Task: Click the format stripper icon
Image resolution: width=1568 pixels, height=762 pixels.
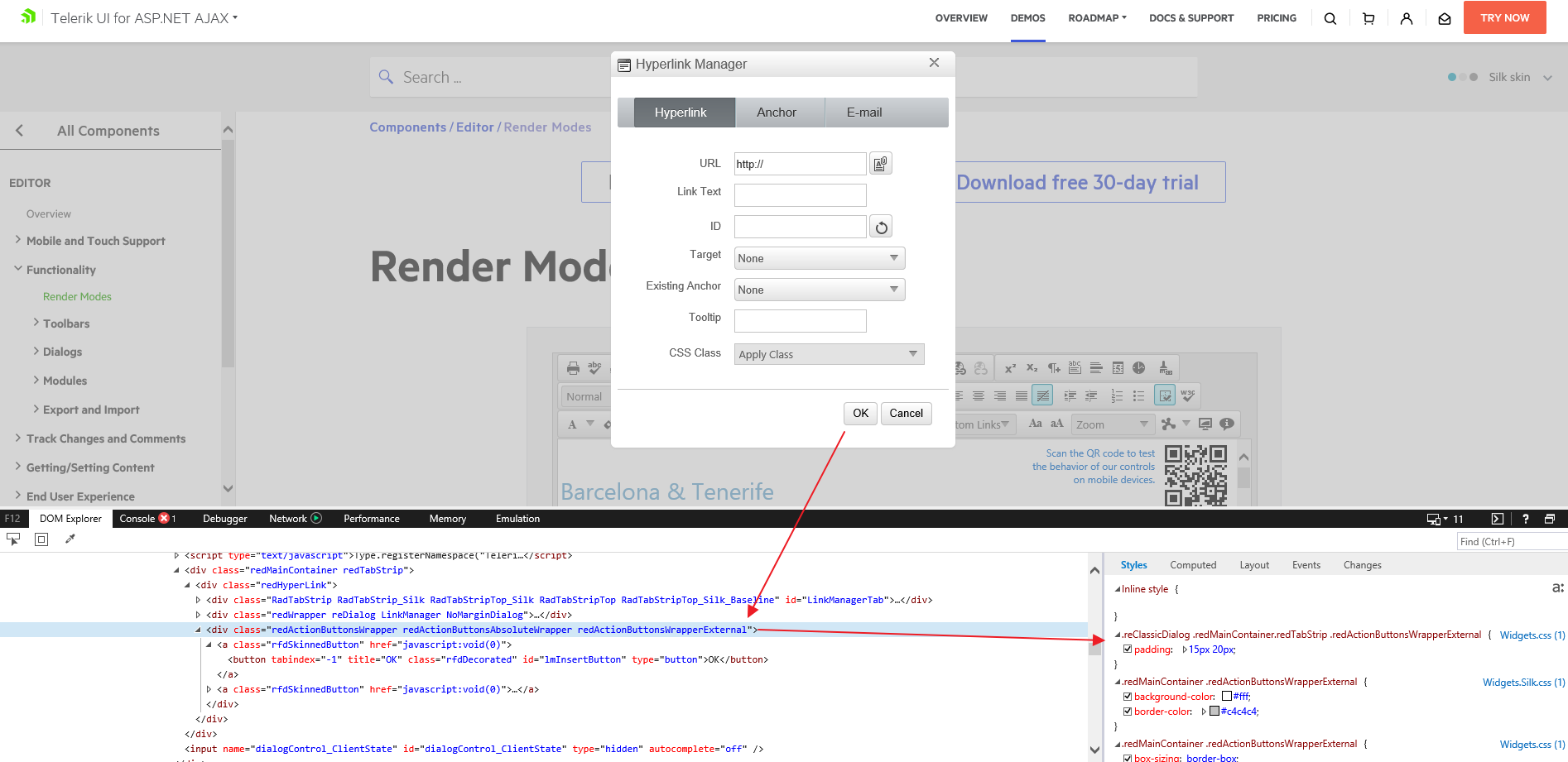Action: pos(1165,368)
